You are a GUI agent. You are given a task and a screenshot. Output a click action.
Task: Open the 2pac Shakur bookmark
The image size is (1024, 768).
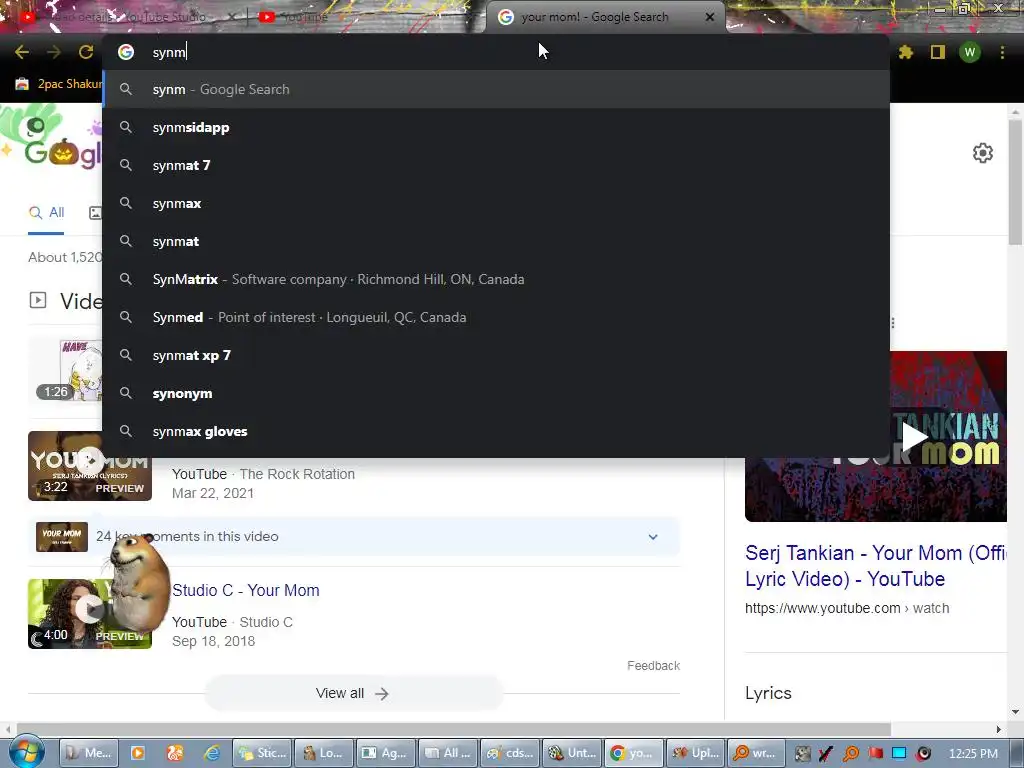(59, 84)
